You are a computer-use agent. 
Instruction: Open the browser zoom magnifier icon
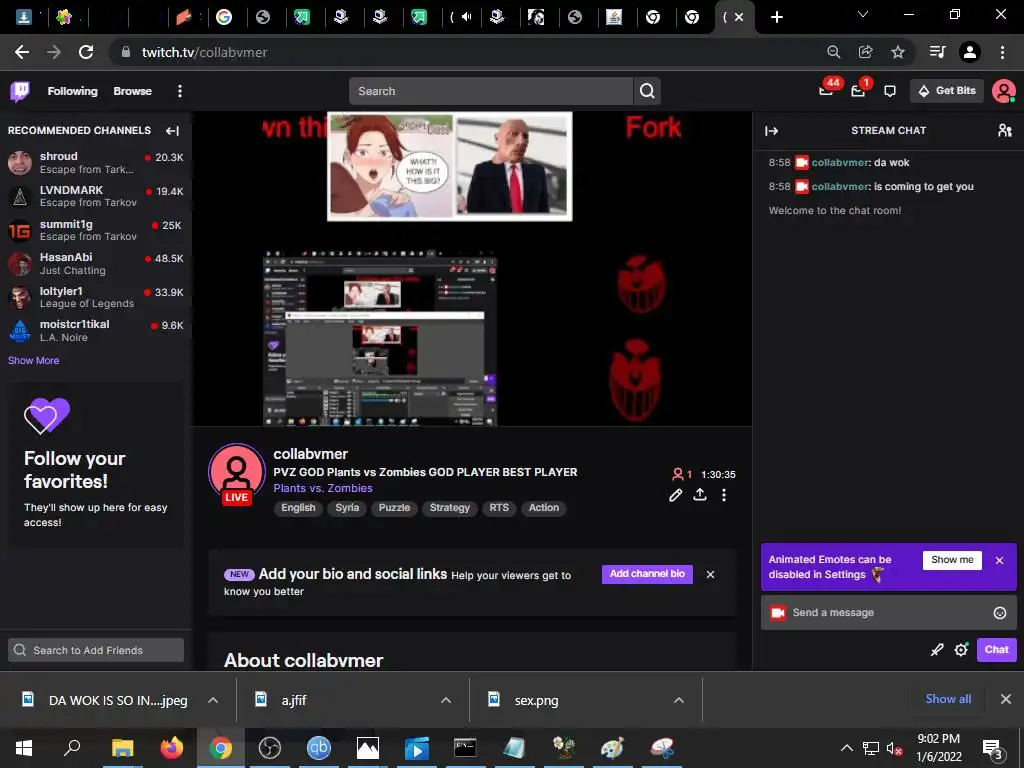(833, 52)
